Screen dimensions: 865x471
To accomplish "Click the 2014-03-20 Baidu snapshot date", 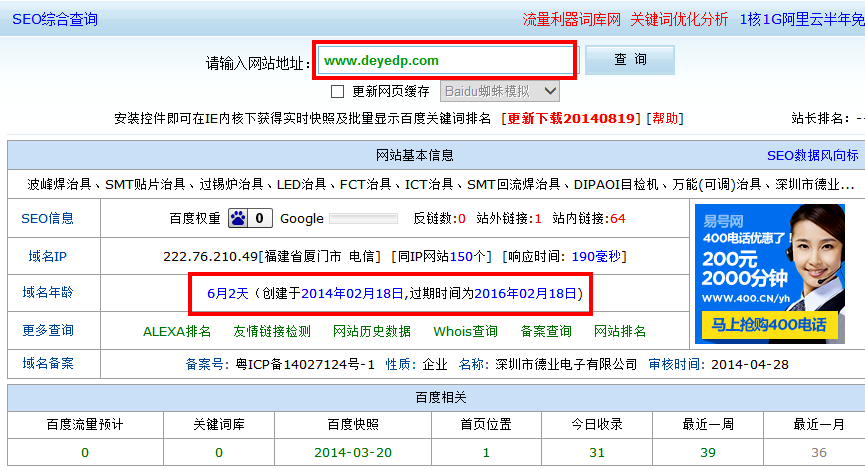I will point(353,453).
